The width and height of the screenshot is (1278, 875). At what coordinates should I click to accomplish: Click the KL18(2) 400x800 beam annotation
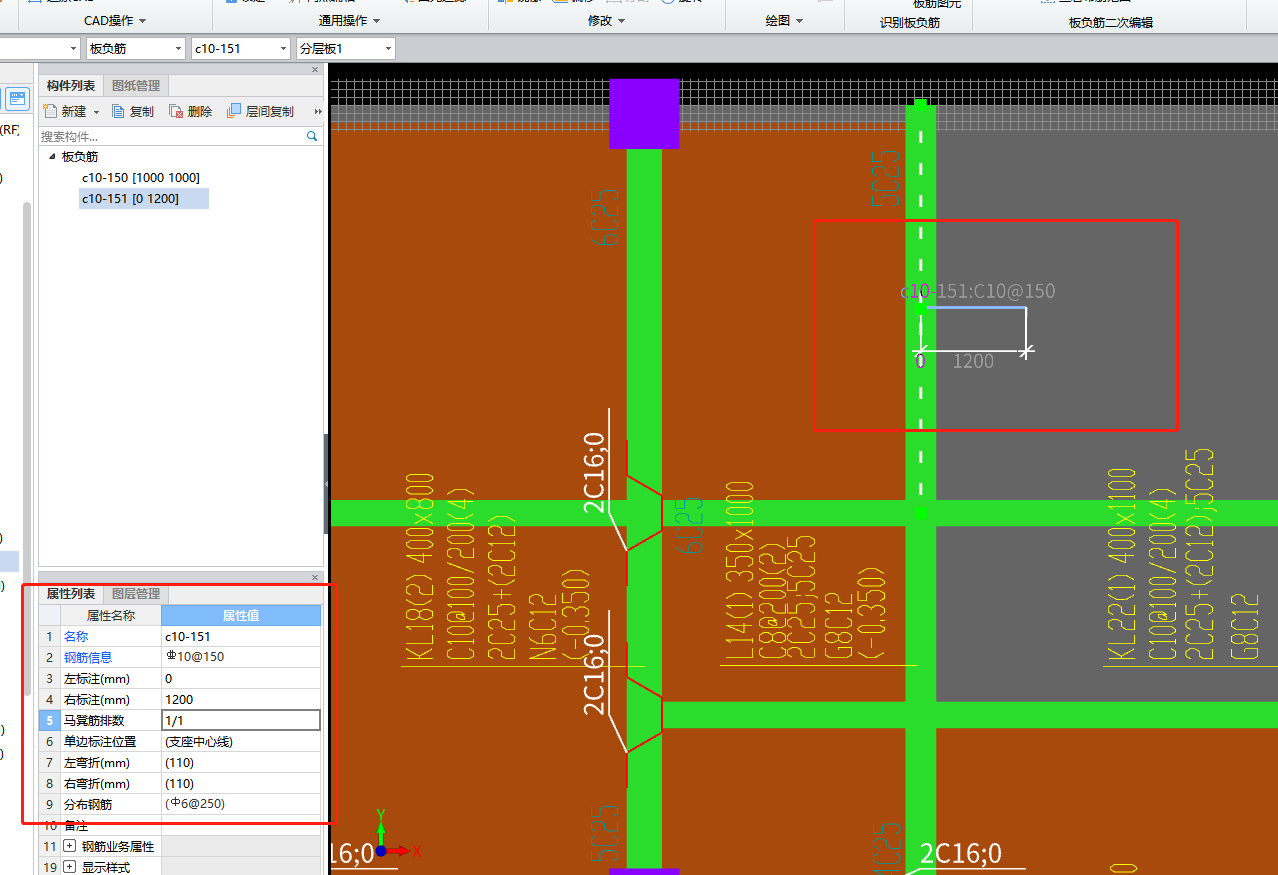tap(420, 569)
